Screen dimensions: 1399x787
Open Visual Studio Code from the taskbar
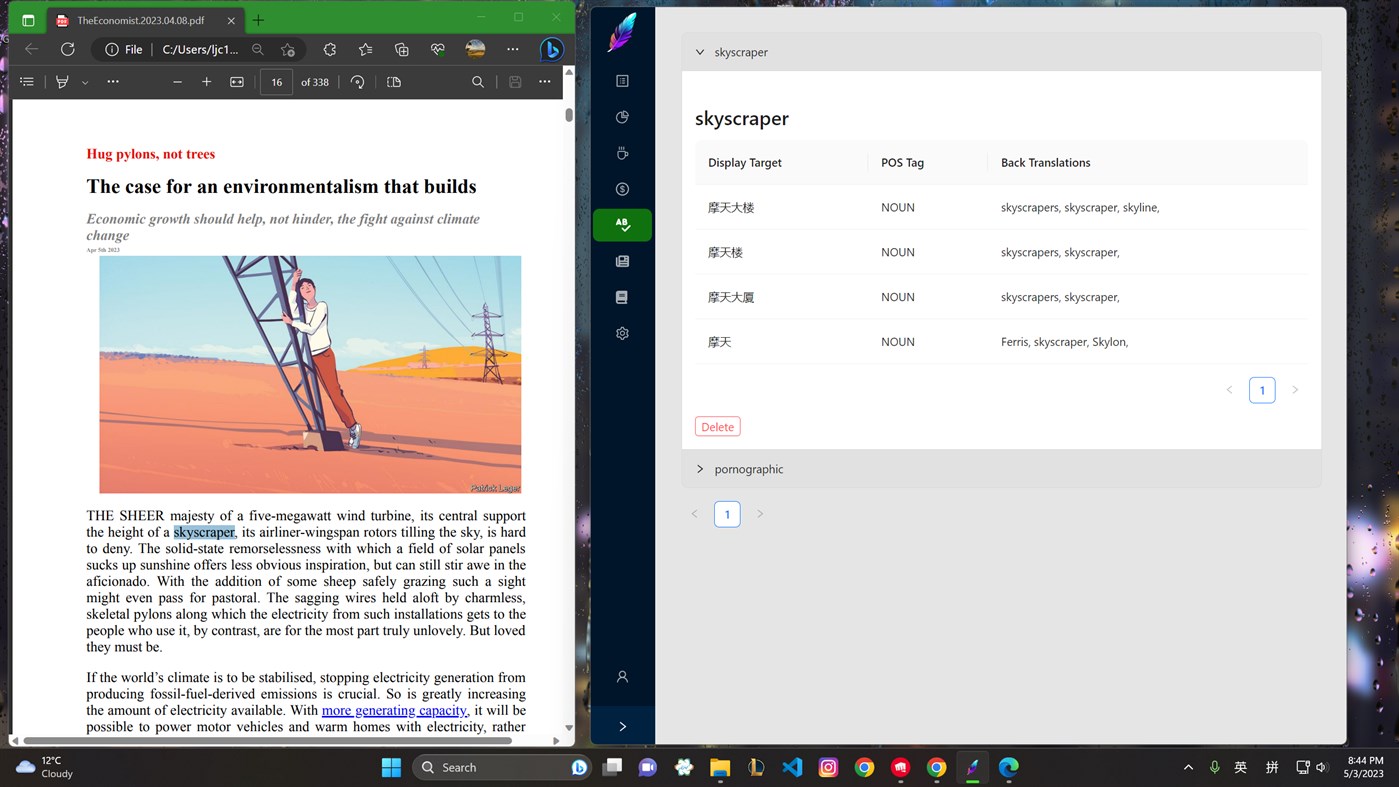click(x=792, y=767)
